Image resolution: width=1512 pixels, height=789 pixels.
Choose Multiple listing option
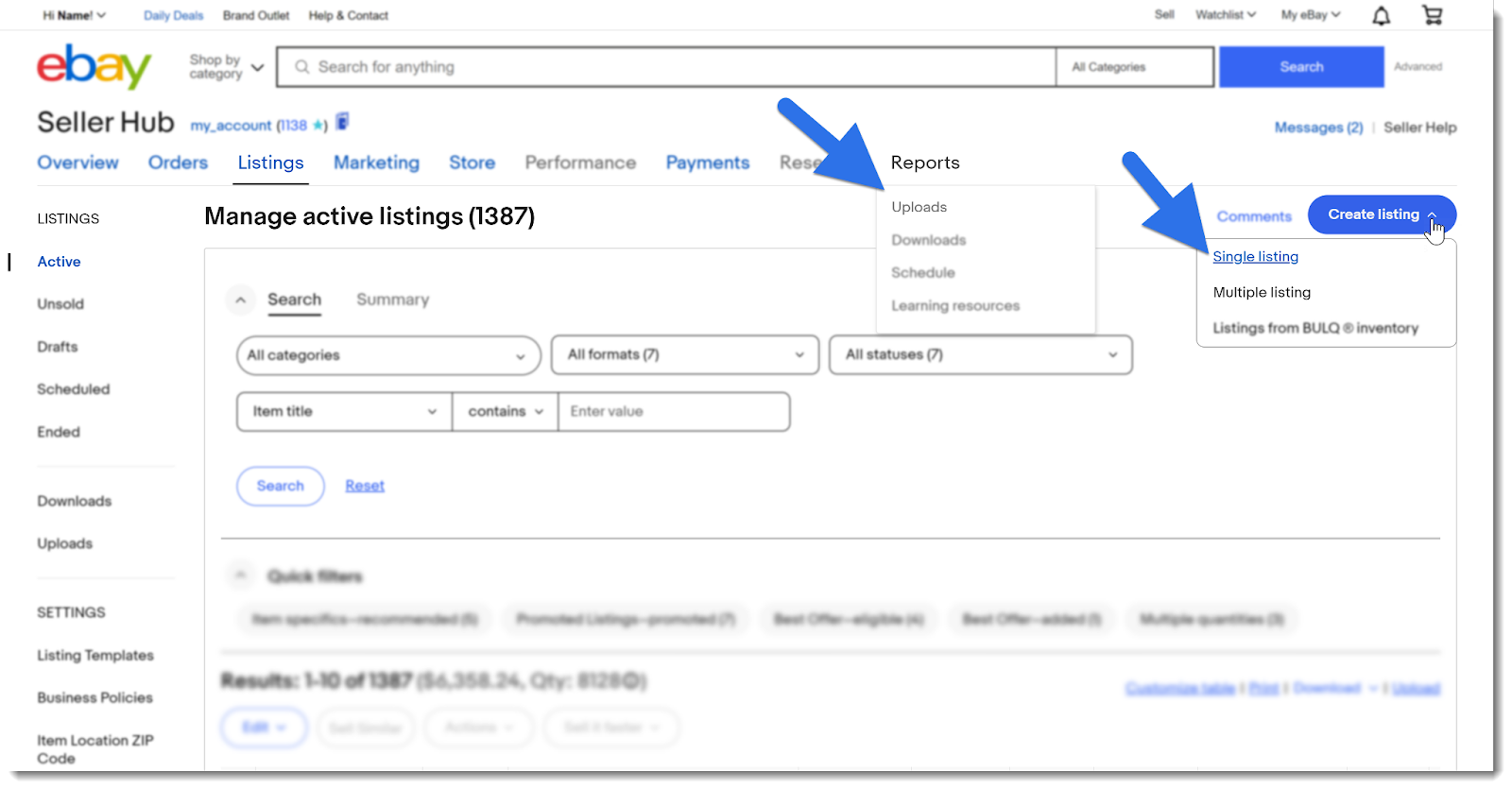tap(1262, 292)
